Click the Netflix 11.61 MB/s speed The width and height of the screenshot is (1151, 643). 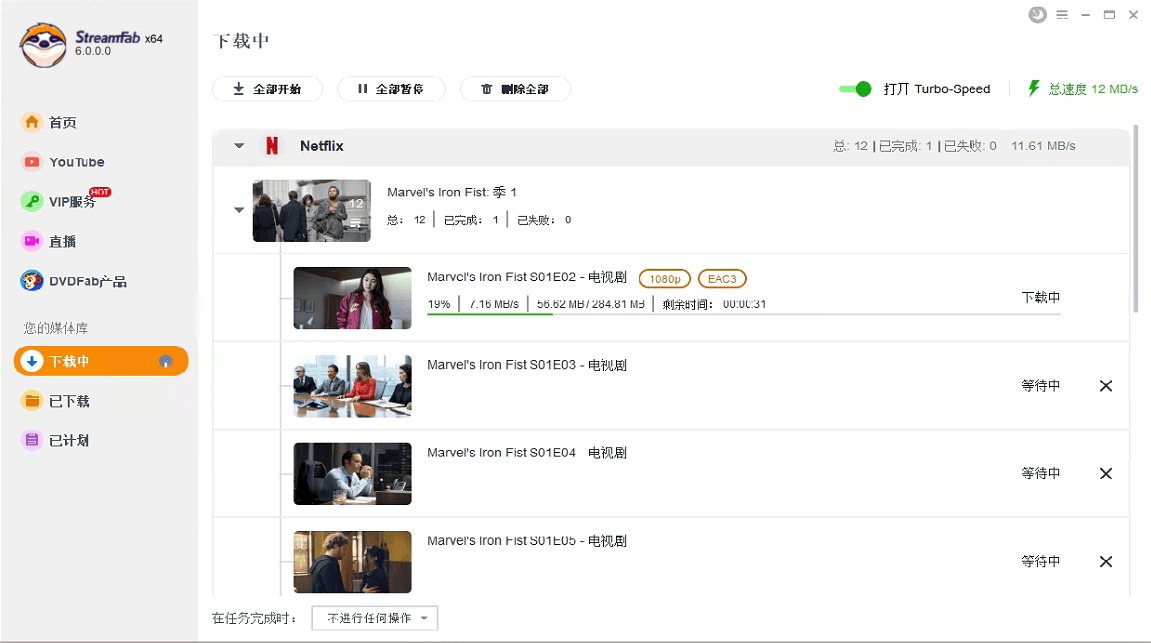click(1043, 146)
